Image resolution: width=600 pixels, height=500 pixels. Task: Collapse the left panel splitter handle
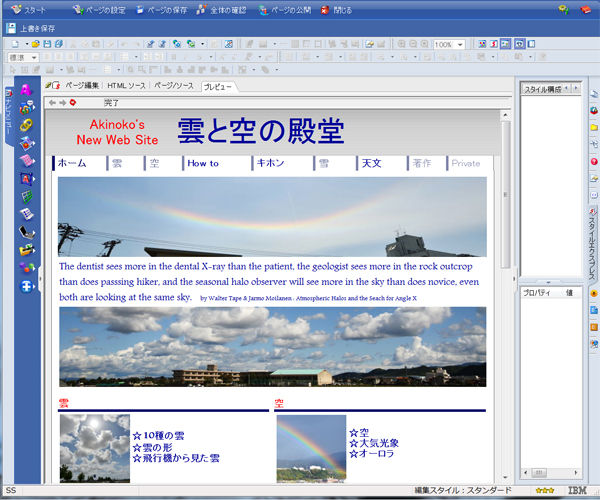click(40, 278)
